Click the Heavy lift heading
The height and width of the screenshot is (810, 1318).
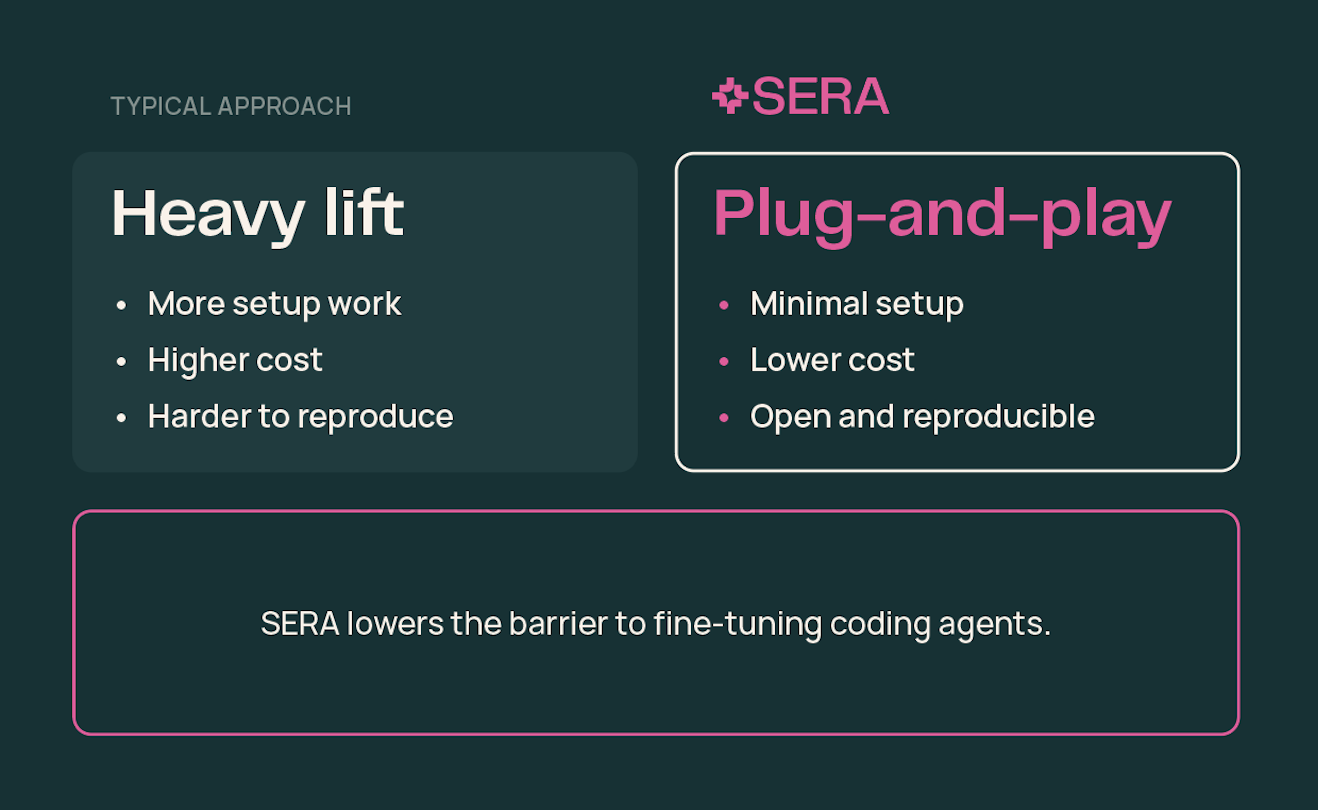pyautogui.click(x=258, y=213)
